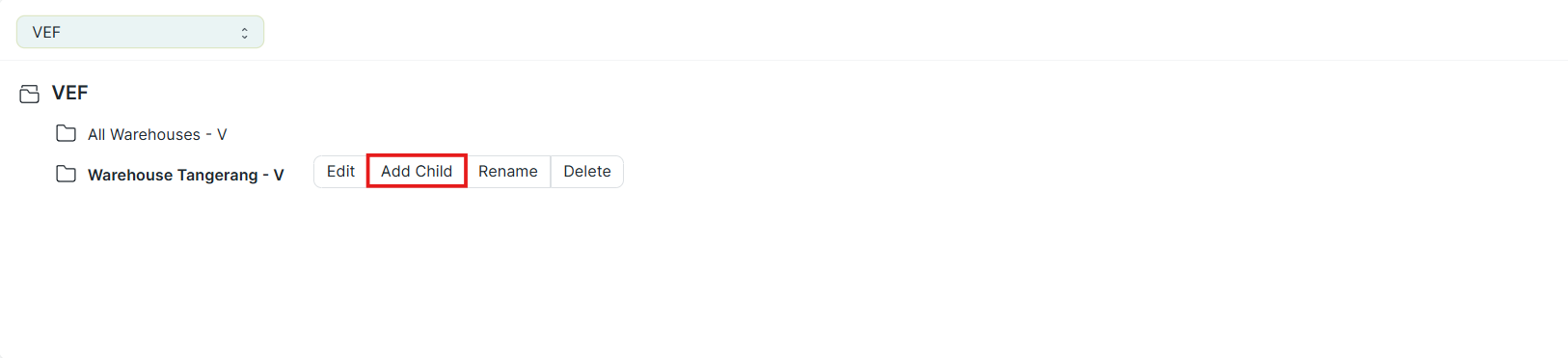1568x358 pixels.
Task: Choose Rename from the node action group
Action: [508, 172]
